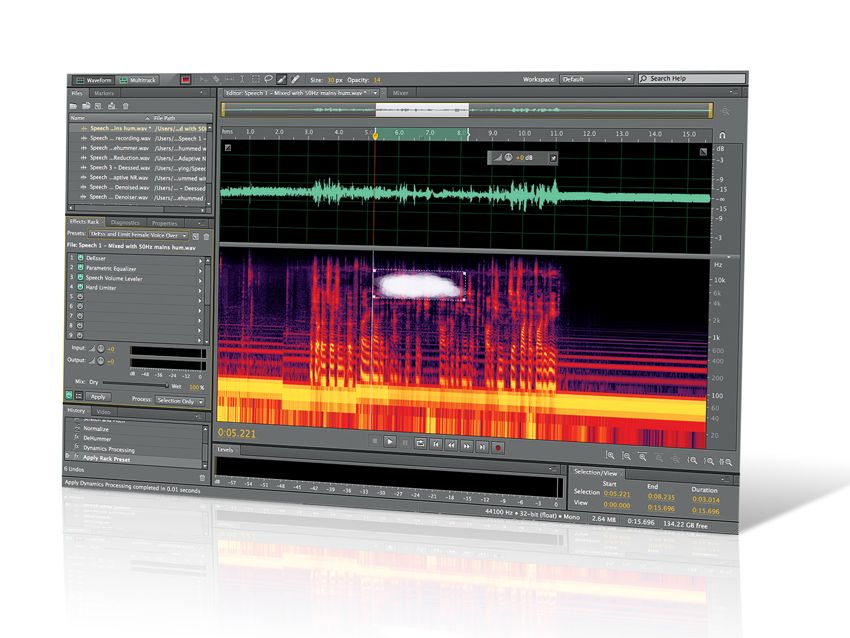Open the Files panel tab
Image resolution: width=850 pixels, height=638 pixels.
pos(77,93)
